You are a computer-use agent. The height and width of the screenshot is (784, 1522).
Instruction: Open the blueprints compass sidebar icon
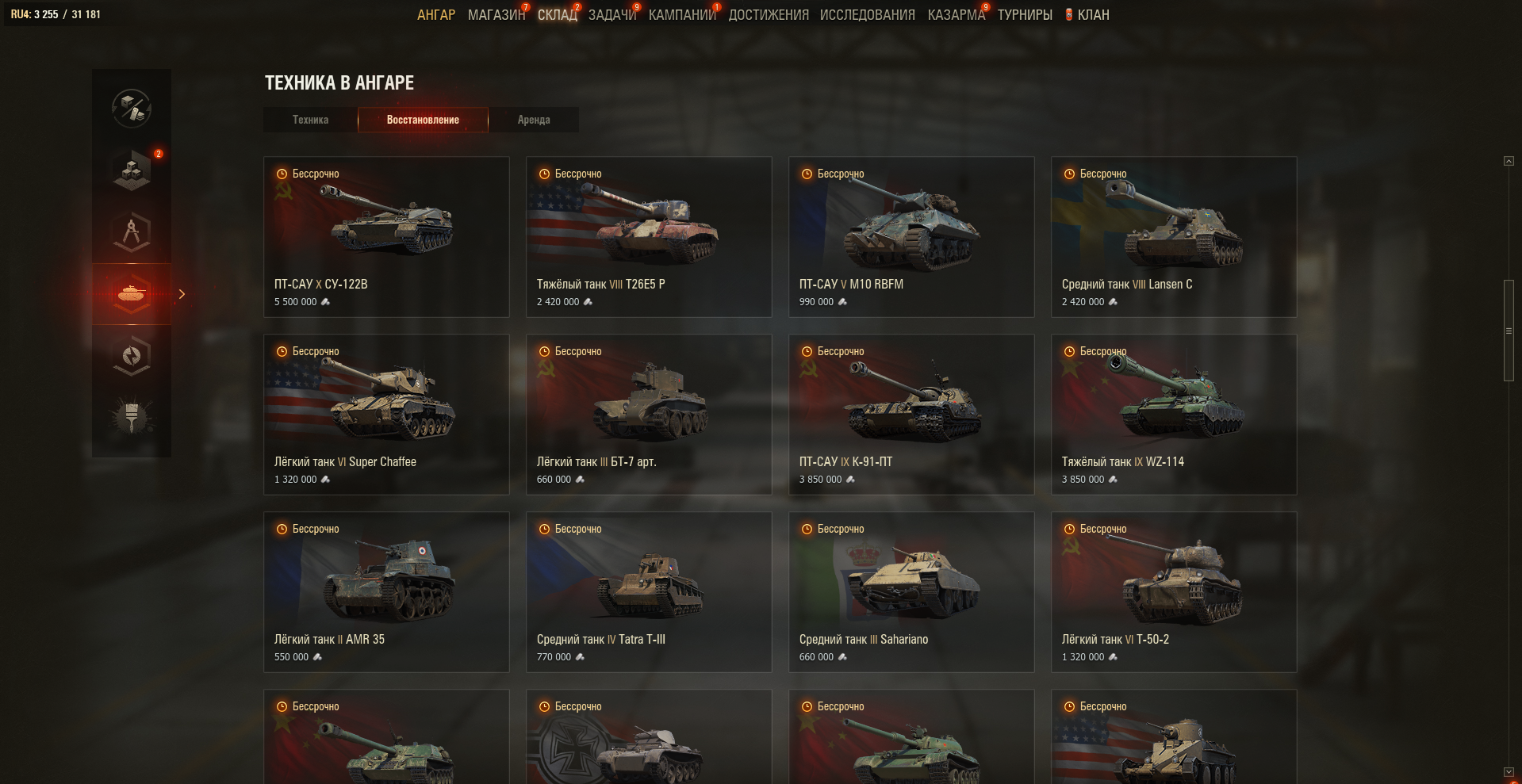coord(132,232)
